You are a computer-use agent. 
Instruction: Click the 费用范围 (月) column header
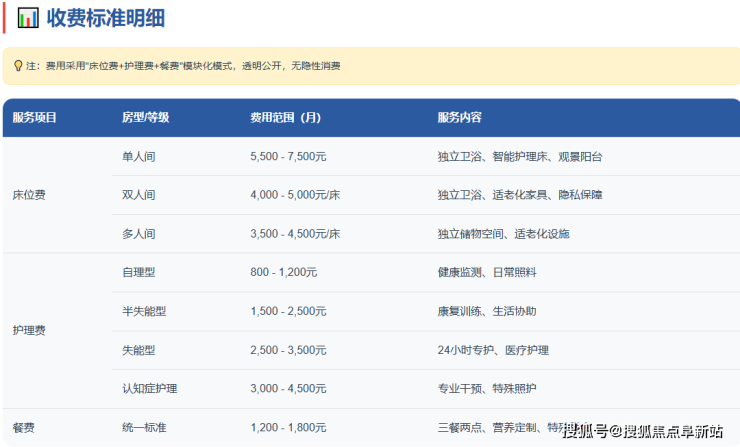pyautogui.click(x=285, y=117)
